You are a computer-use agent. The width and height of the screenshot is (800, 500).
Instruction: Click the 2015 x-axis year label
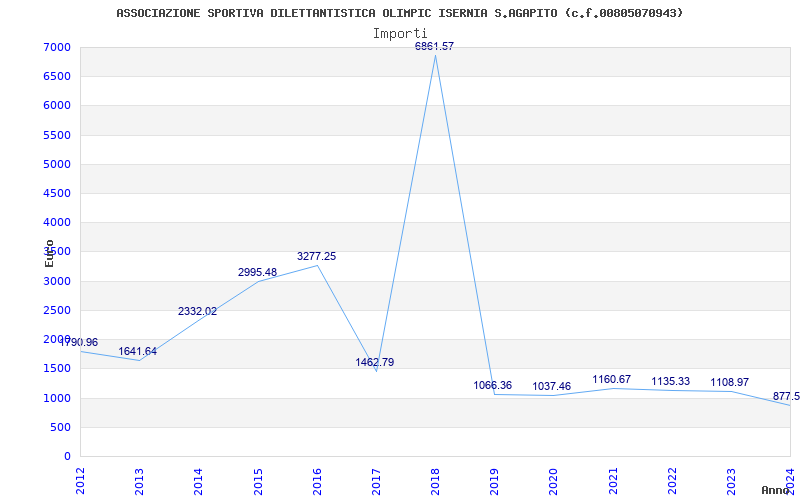point(258,481)
